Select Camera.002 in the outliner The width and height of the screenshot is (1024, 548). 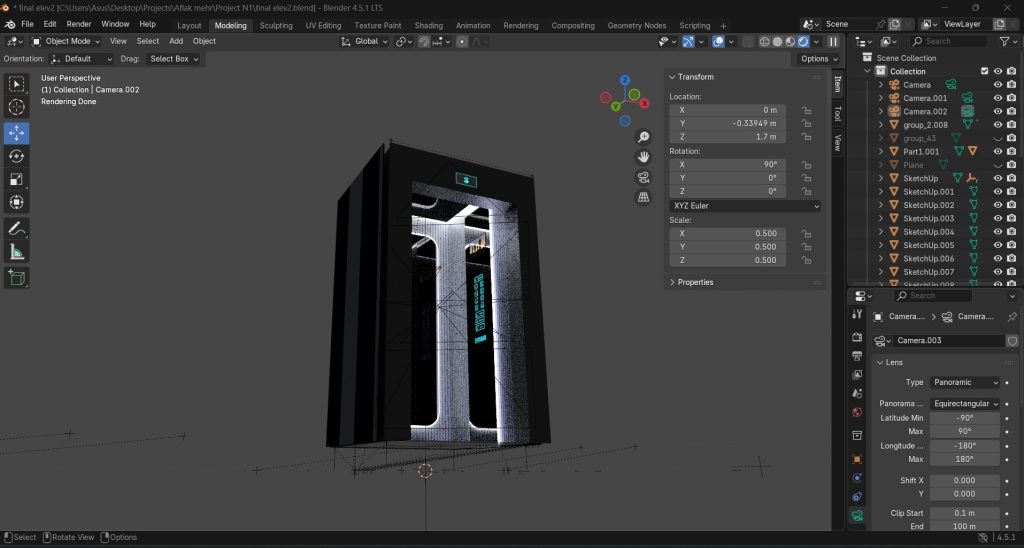(925, 112)
